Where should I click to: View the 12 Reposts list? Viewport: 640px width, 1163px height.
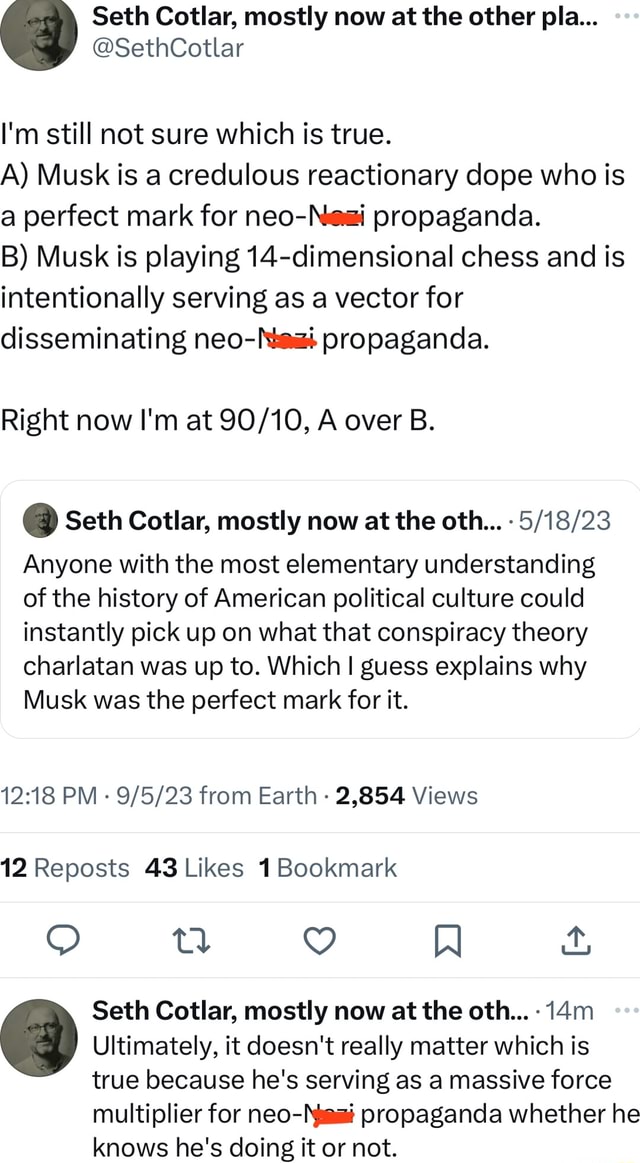tap(64, 867)
